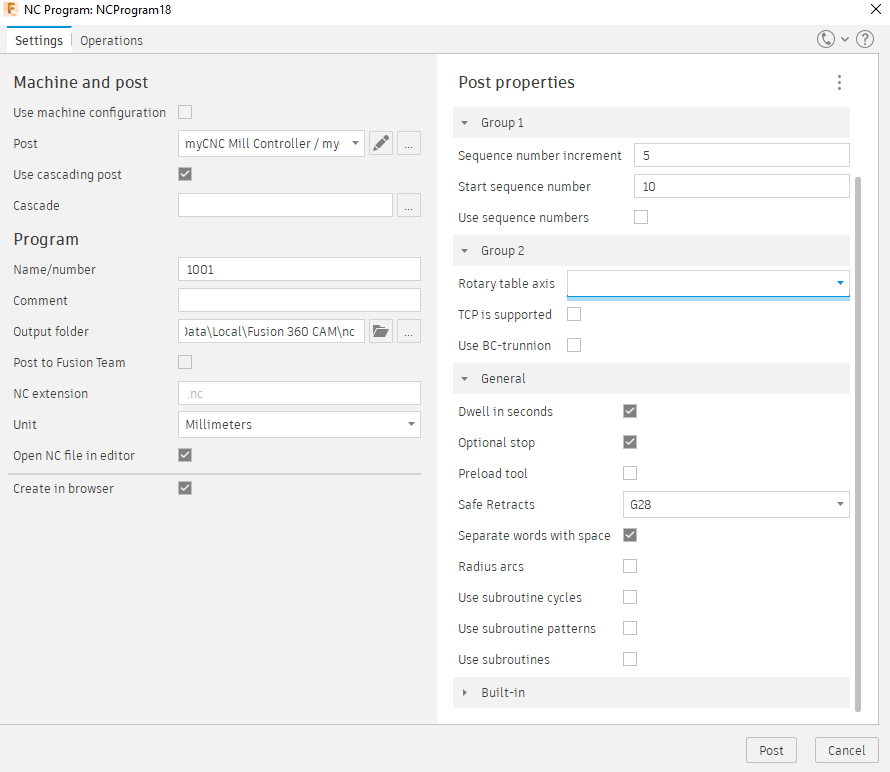The image size is (890, 772).
Task: Click the ellipsis button next to Post
Action: (408, 144)
